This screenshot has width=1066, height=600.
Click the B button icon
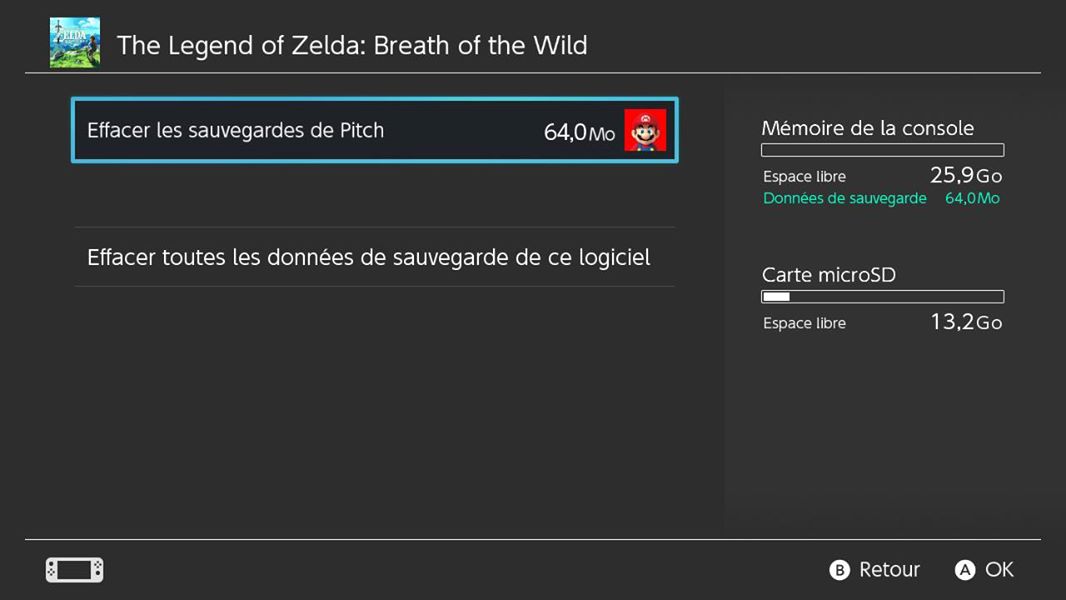click(x=840, y=569)
